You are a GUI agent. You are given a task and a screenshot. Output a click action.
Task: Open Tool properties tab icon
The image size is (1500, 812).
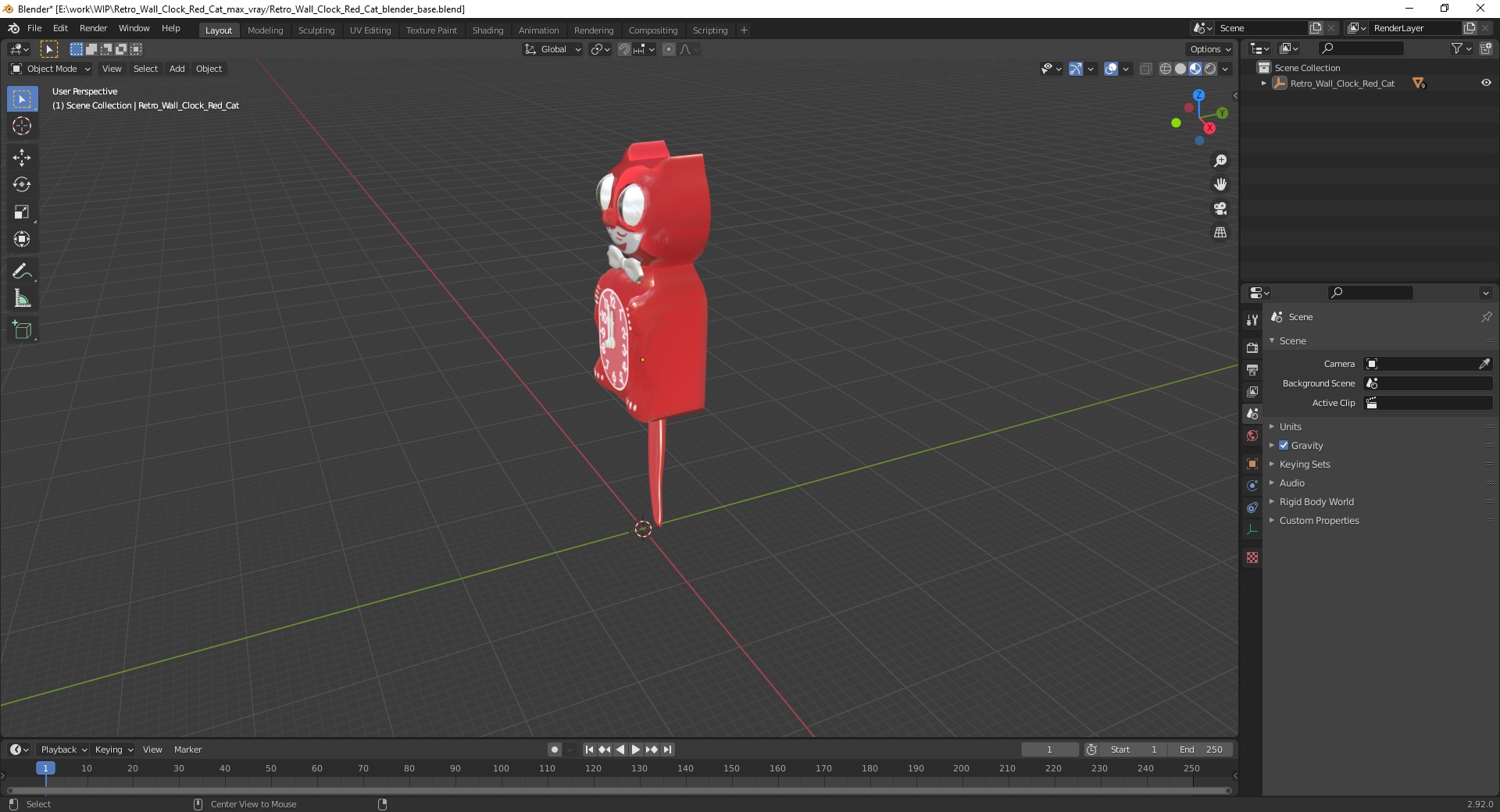click(x=1252, y=320)
